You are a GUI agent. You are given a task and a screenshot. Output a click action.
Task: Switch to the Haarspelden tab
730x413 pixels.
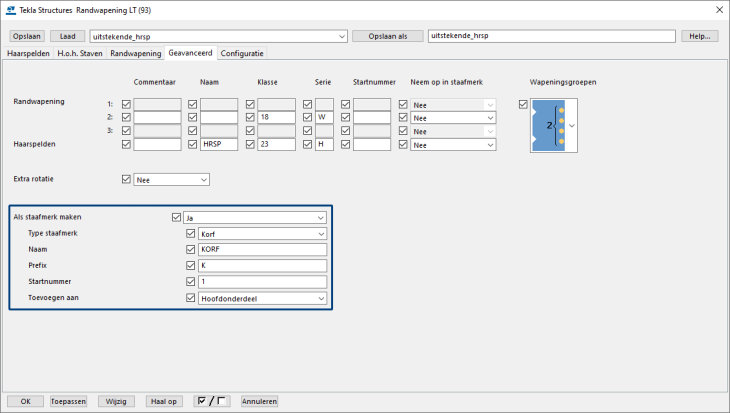(x=28, y=52)
